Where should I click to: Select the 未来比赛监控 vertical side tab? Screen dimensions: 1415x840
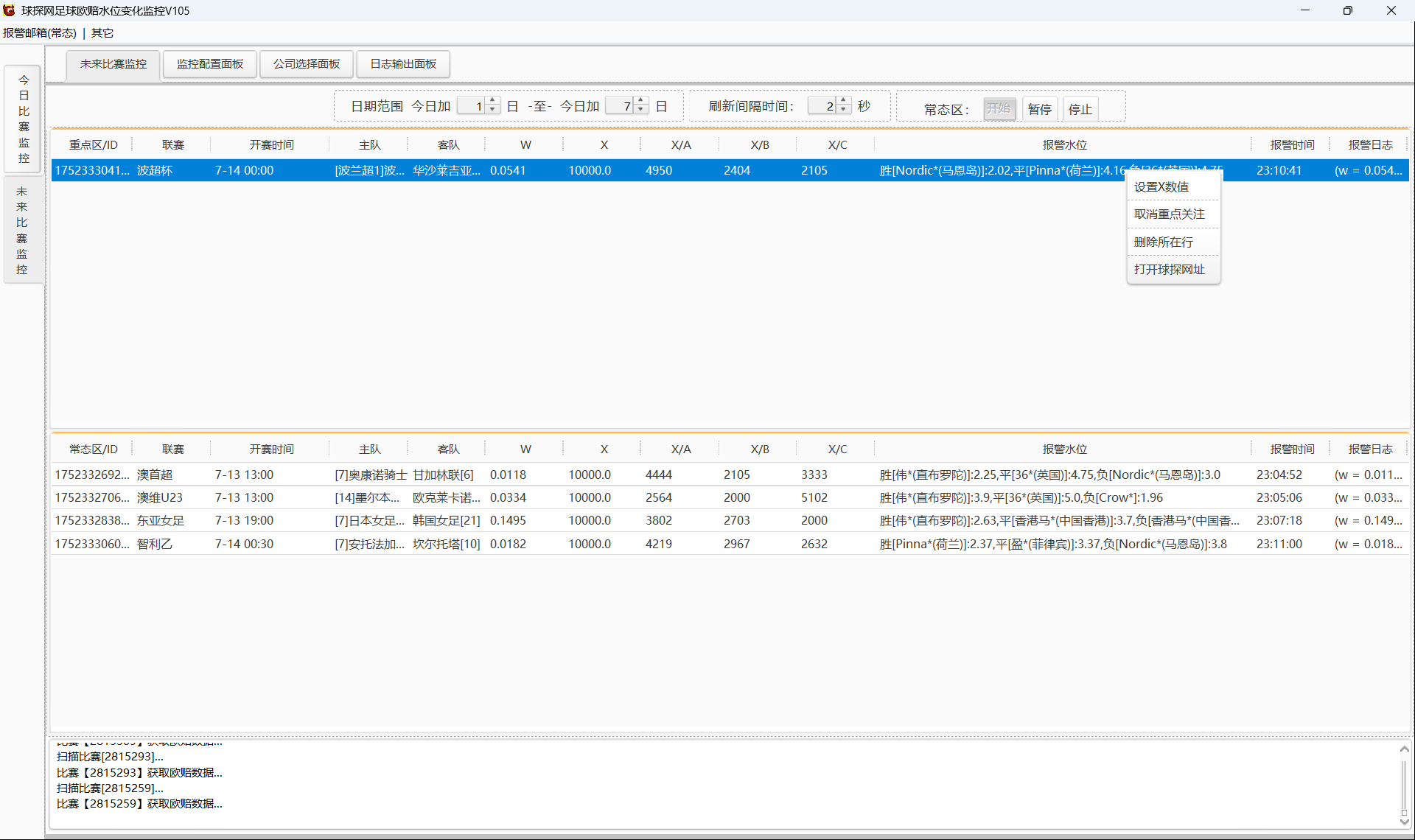point(22,230)
